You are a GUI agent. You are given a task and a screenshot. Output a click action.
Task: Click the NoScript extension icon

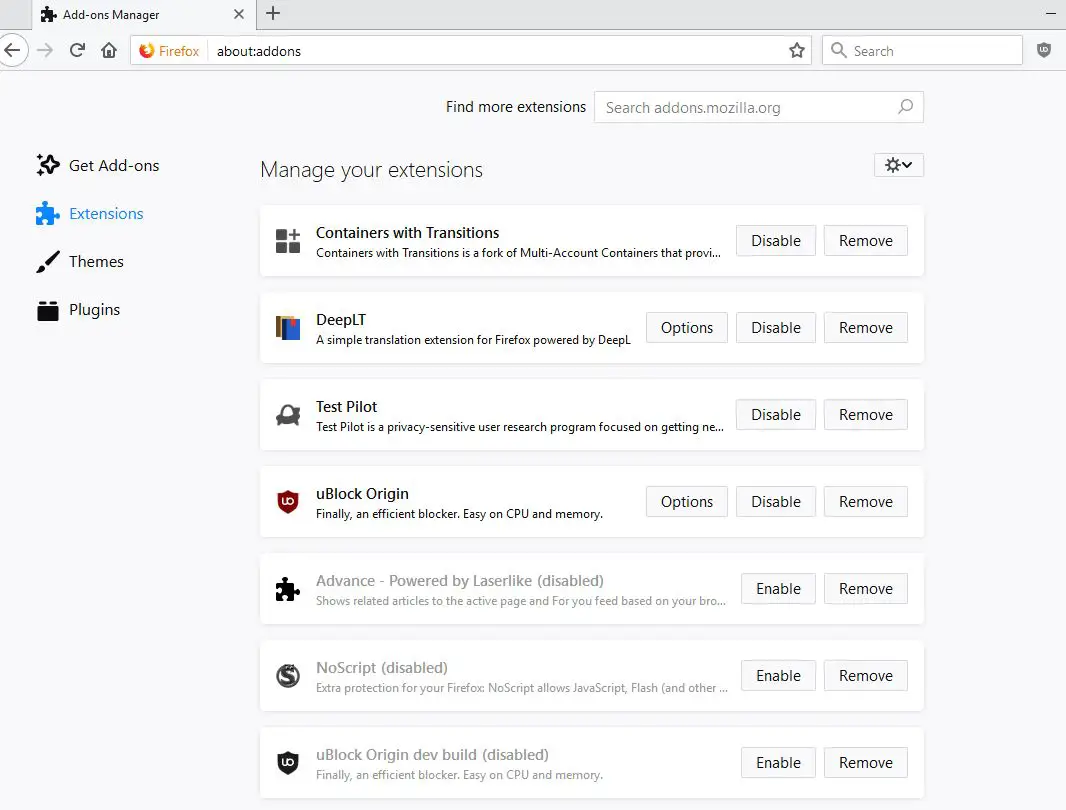coord(288,676)
